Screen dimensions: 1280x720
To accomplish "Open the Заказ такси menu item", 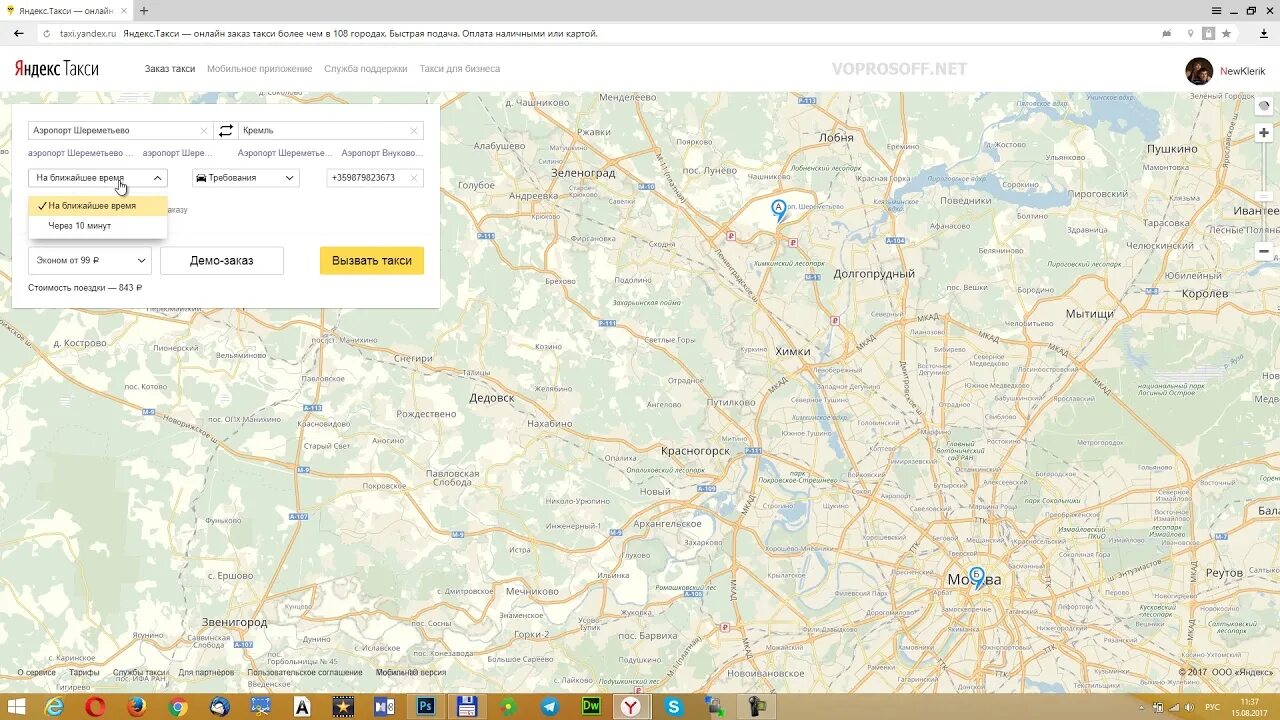I will pos(170,69).
